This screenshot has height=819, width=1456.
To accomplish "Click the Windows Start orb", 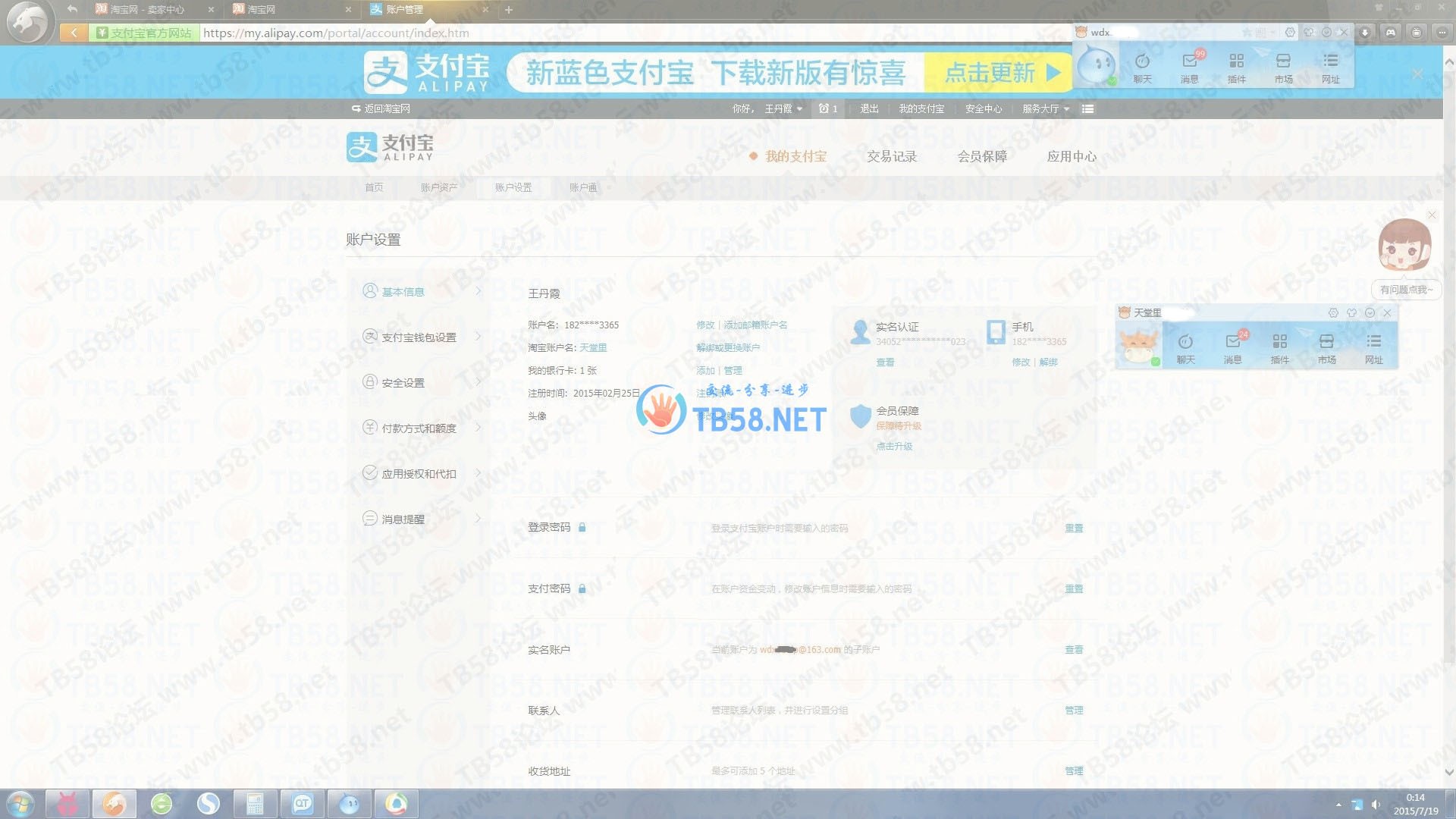I will pyautogui.click(x=20, y=804).
